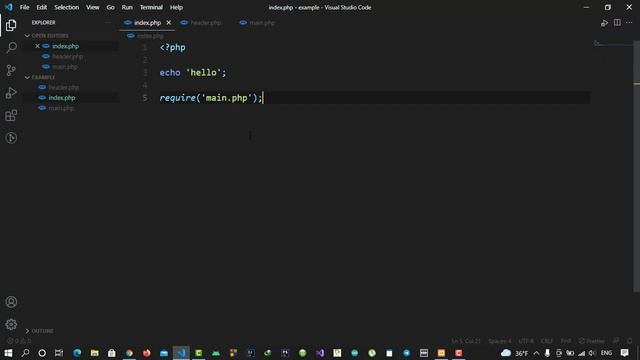This screenshot has width=640, height=360.
Task: Click the Prettier status bar item
Action: 592,341
